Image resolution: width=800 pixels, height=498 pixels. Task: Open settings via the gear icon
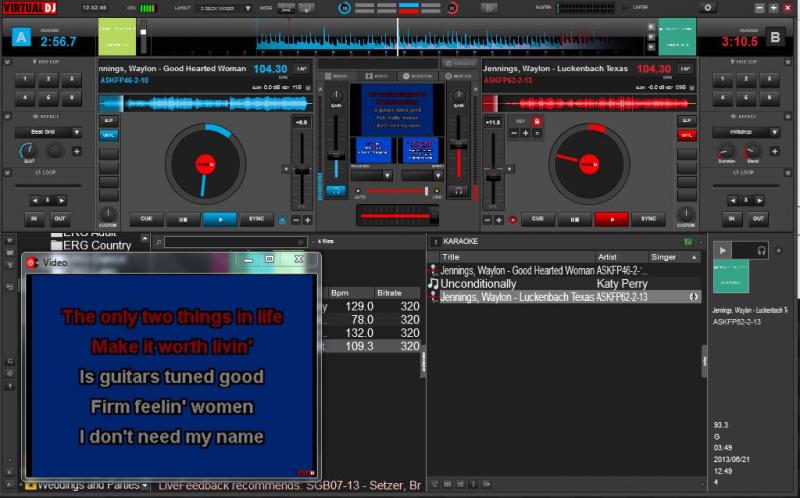[x=707, y=8]
